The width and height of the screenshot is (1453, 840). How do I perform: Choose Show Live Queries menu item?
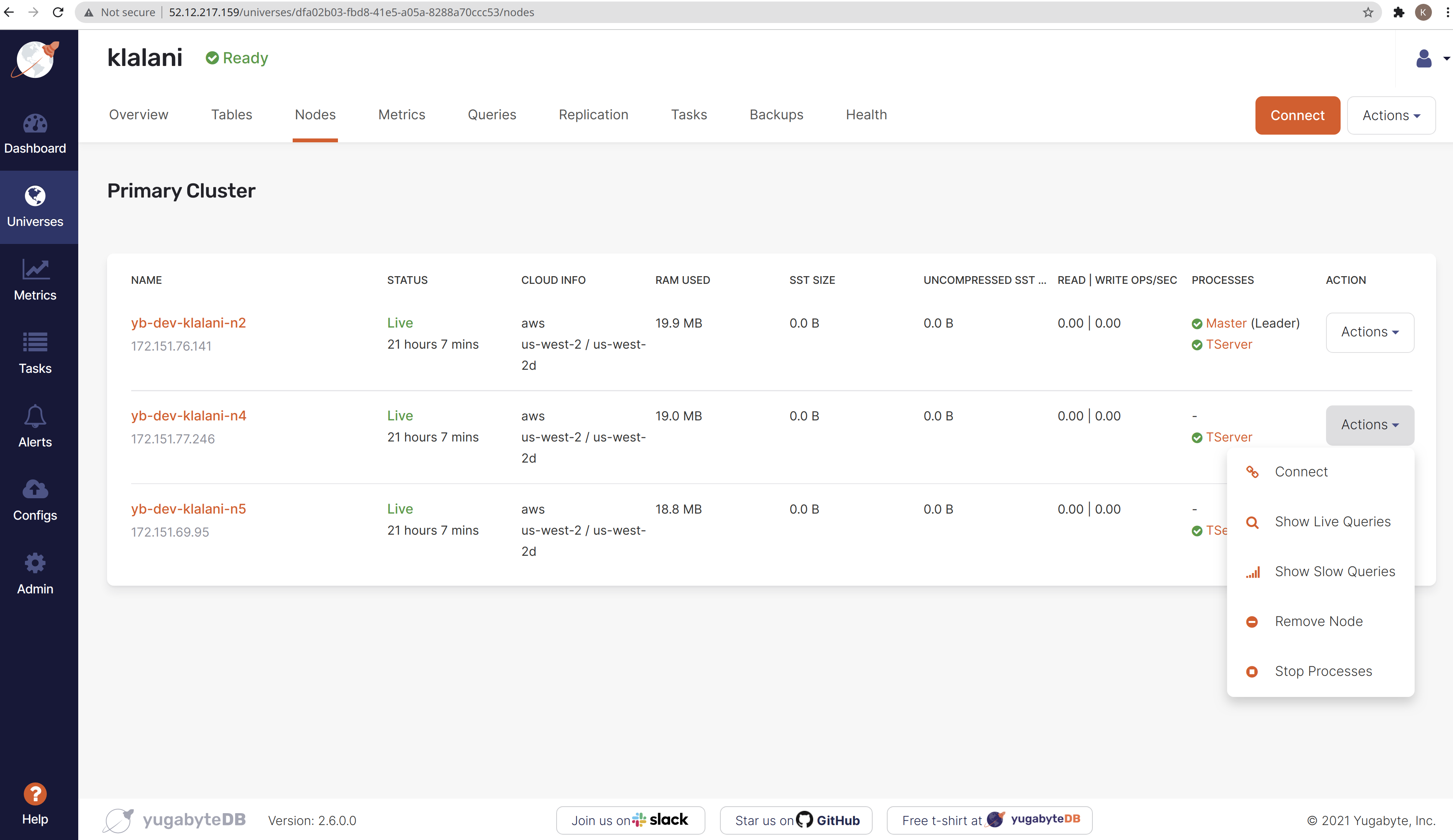[x=1320, y=522]
